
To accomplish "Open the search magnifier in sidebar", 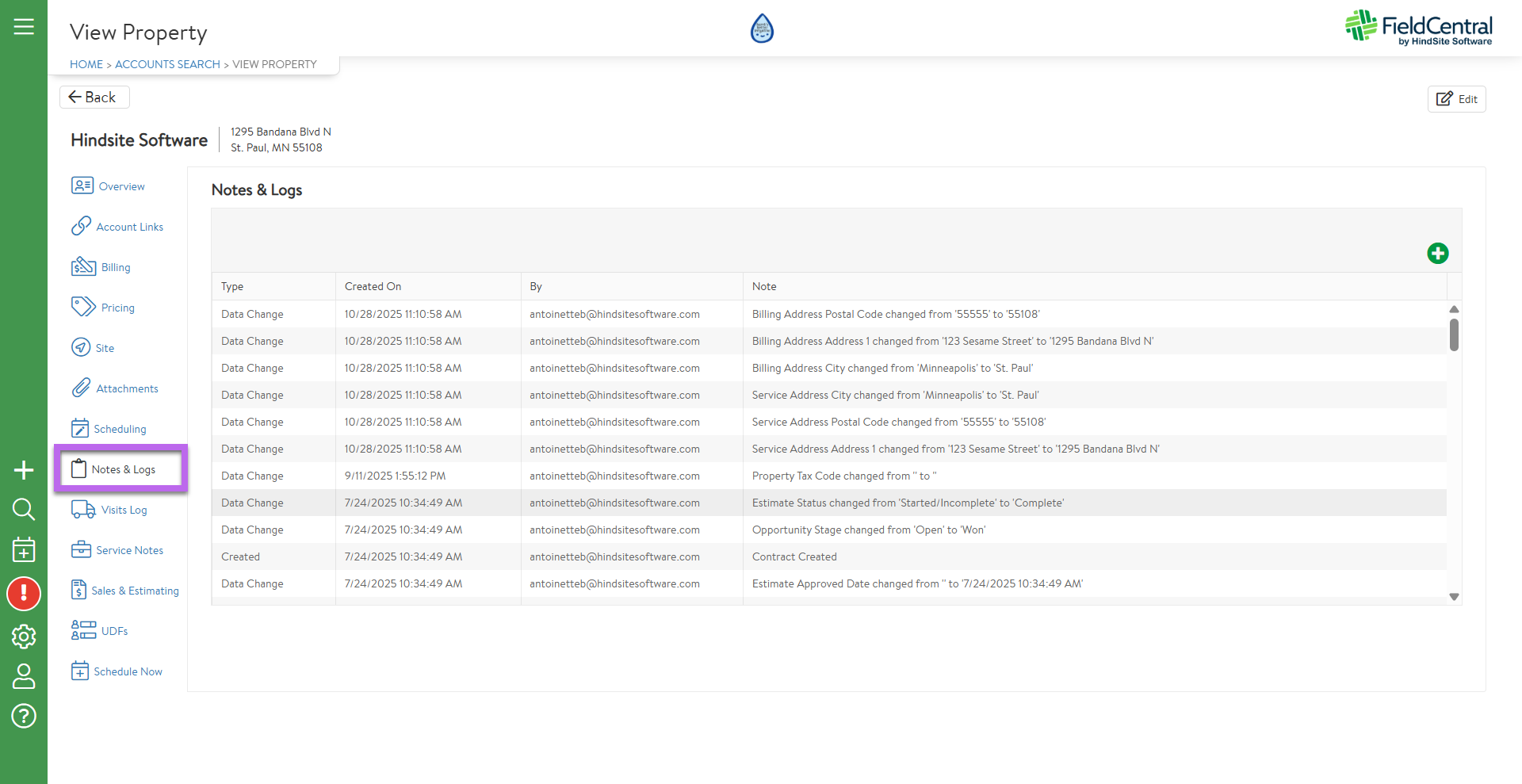I will [x=24, y=510].
